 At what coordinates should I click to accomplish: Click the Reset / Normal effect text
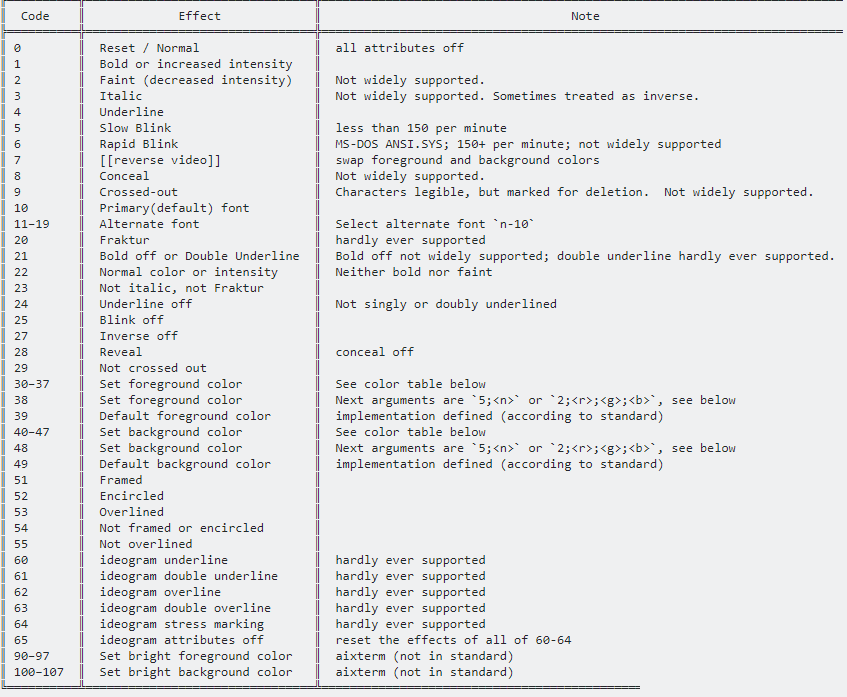click(x=149, y=48)
